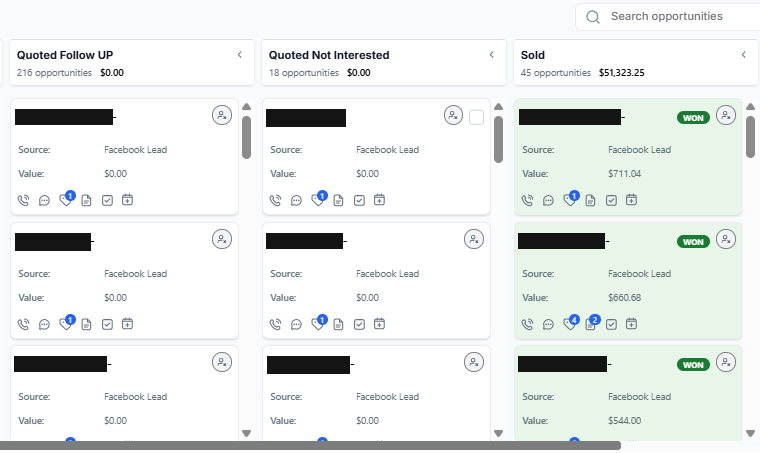760x453 pixels.
Task: Open appointment icon on top Quoted Follow UP card
Action: 127,200
